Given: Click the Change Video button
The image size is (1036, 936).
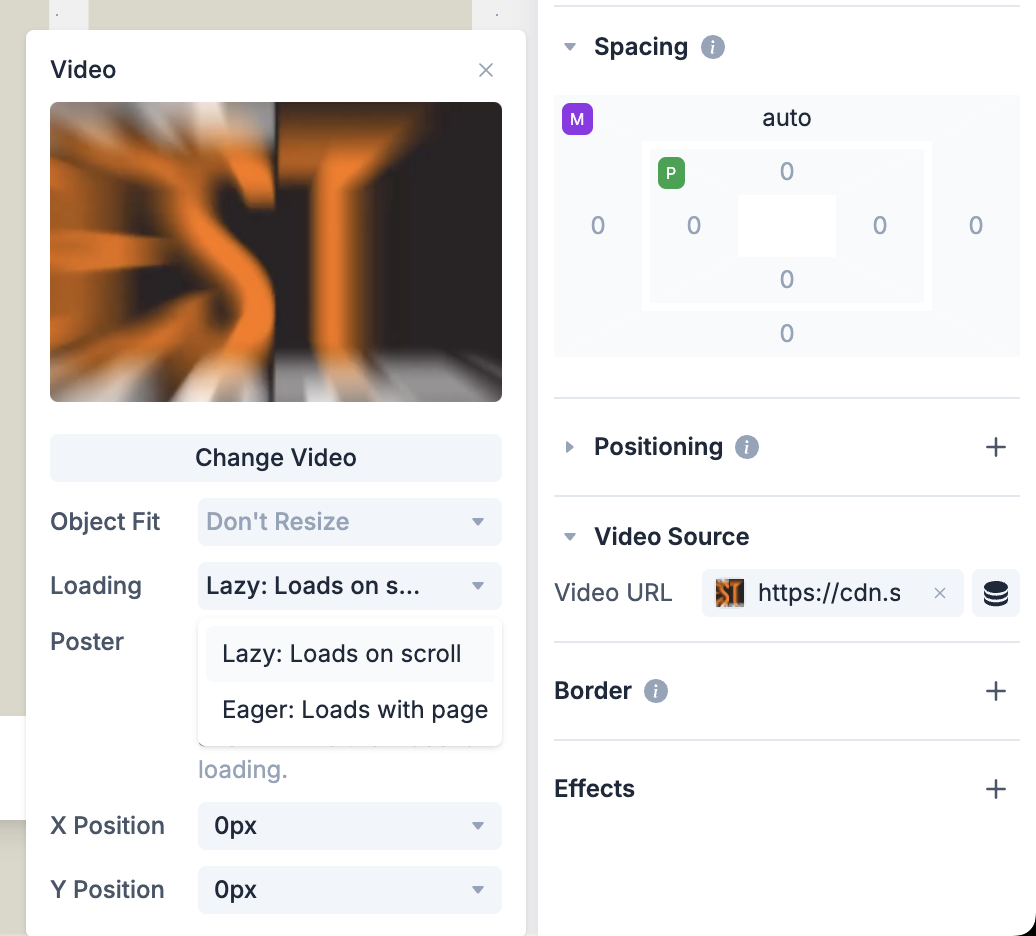Looking at the screenshot, I should tap(276, 458).
